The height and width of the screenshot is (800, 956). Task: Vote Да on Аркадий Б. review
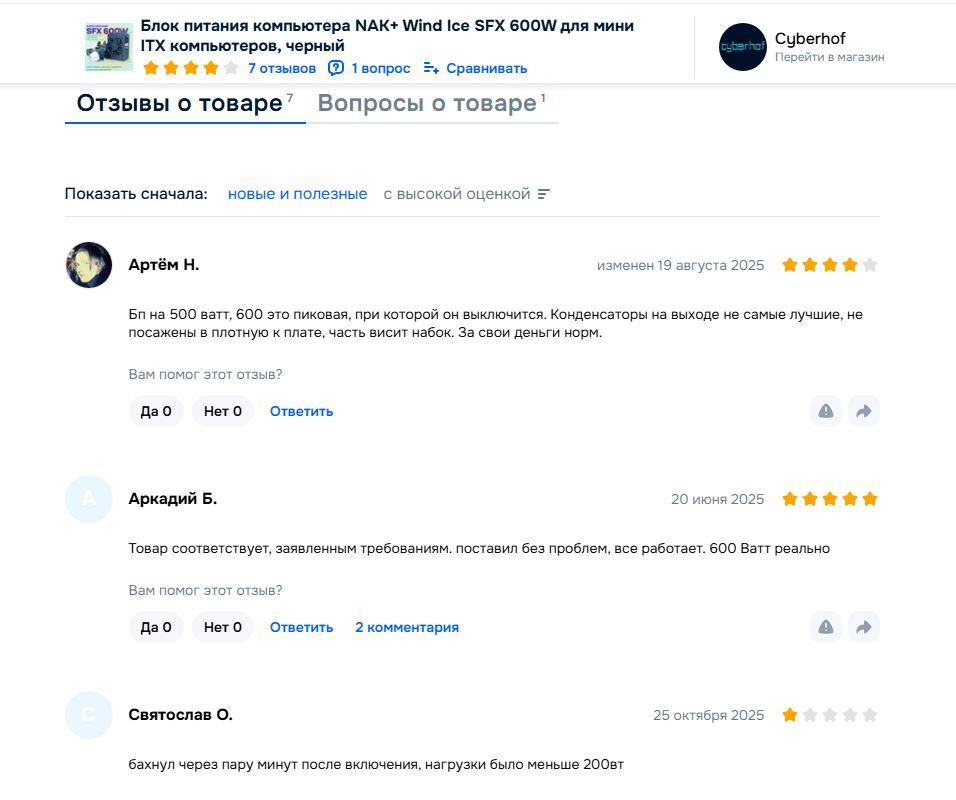[x=156, y=627]
